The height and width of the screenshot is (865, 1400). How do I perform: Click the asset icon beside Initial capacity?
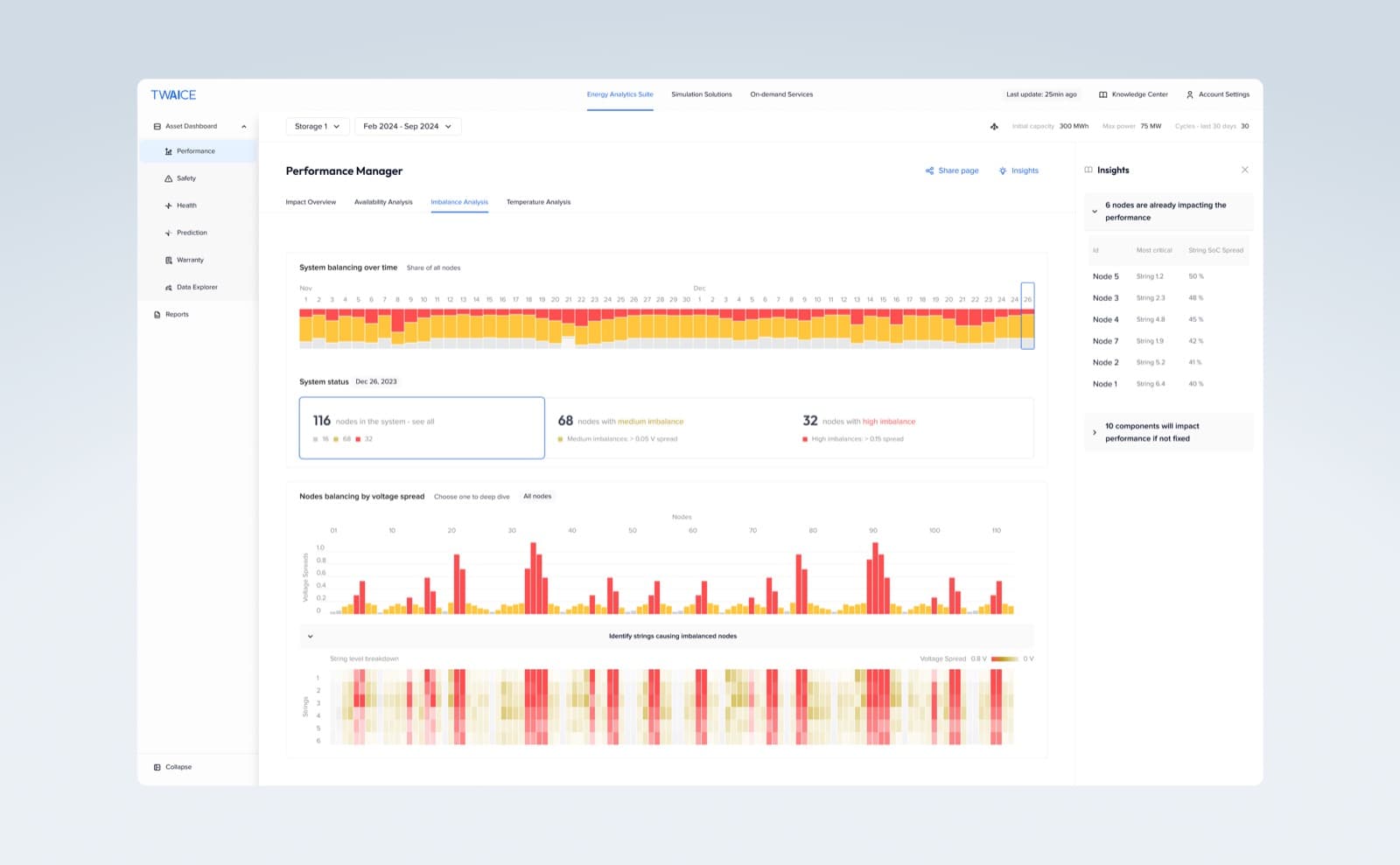(x=994, y=126)
